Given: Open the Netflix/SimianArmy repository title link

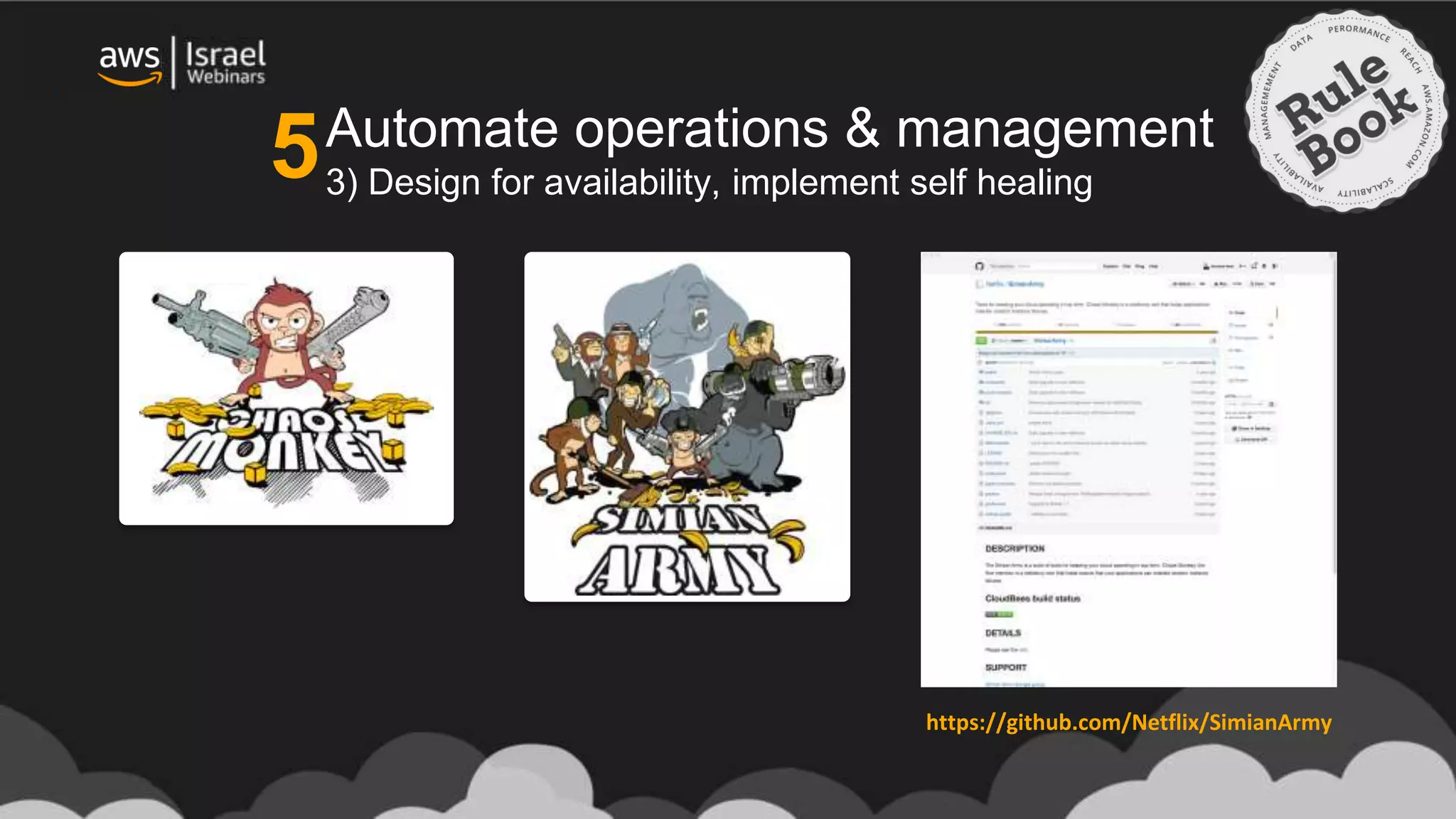Looking at the screenshot, I should (x=1015, y=284).
